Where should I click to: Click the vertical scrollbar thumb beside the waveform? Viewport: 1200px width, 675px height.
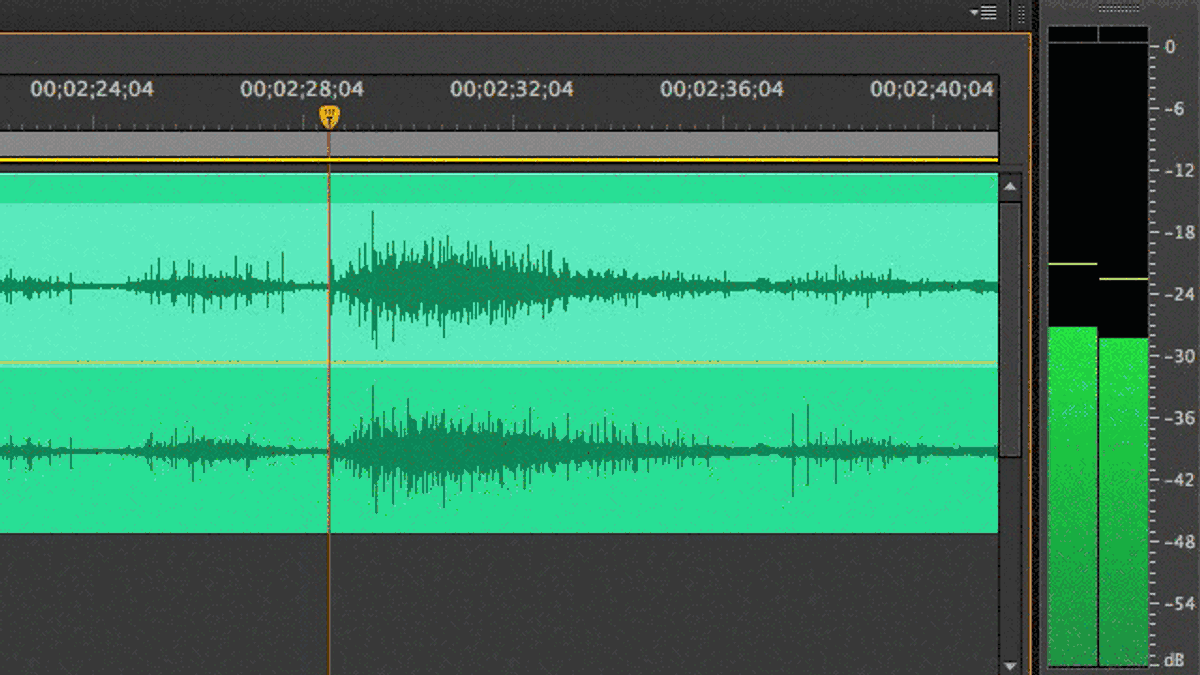click(x=1010, y=330)
